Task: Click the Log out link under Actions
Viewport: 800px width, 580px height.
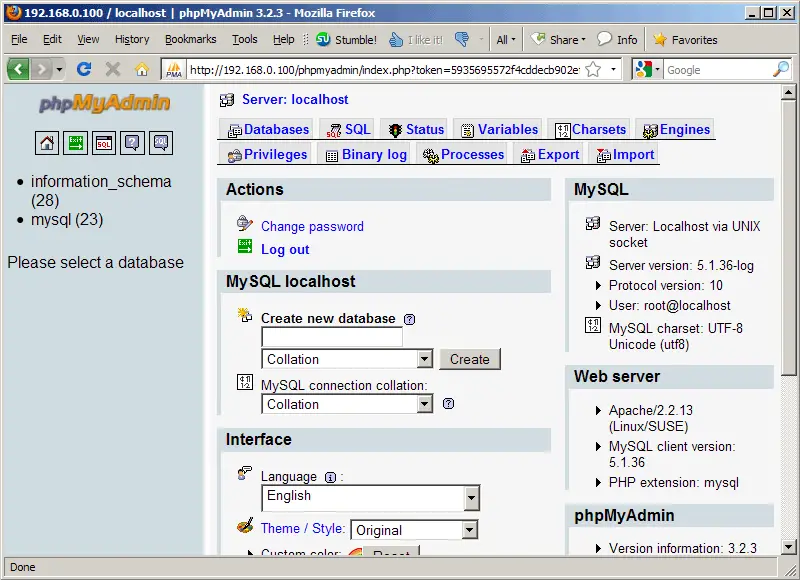Action: click(x=285, y=249)
